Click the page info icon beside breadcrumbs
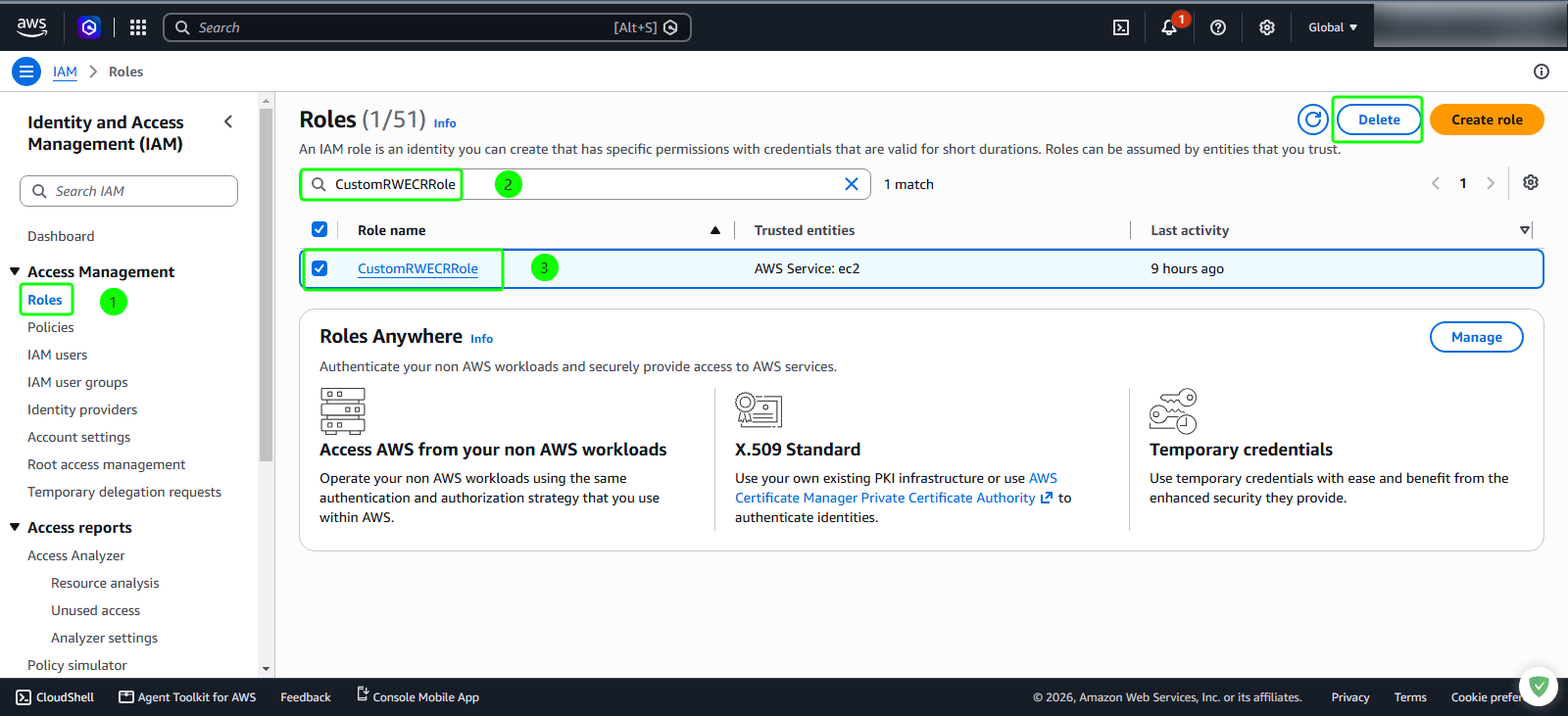Screen dimensions: 1568x716 (x=1542, y=72)
